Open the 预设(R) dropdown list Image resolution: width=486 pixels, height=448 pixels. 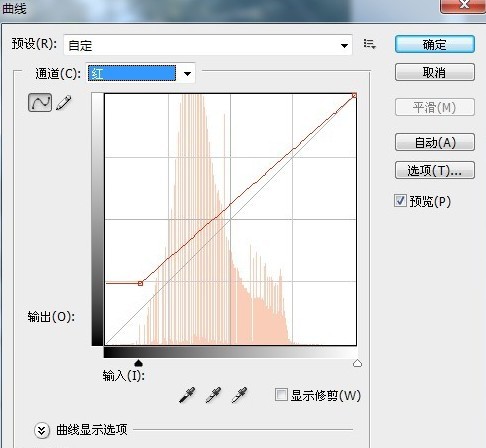(x=208, y=45)
